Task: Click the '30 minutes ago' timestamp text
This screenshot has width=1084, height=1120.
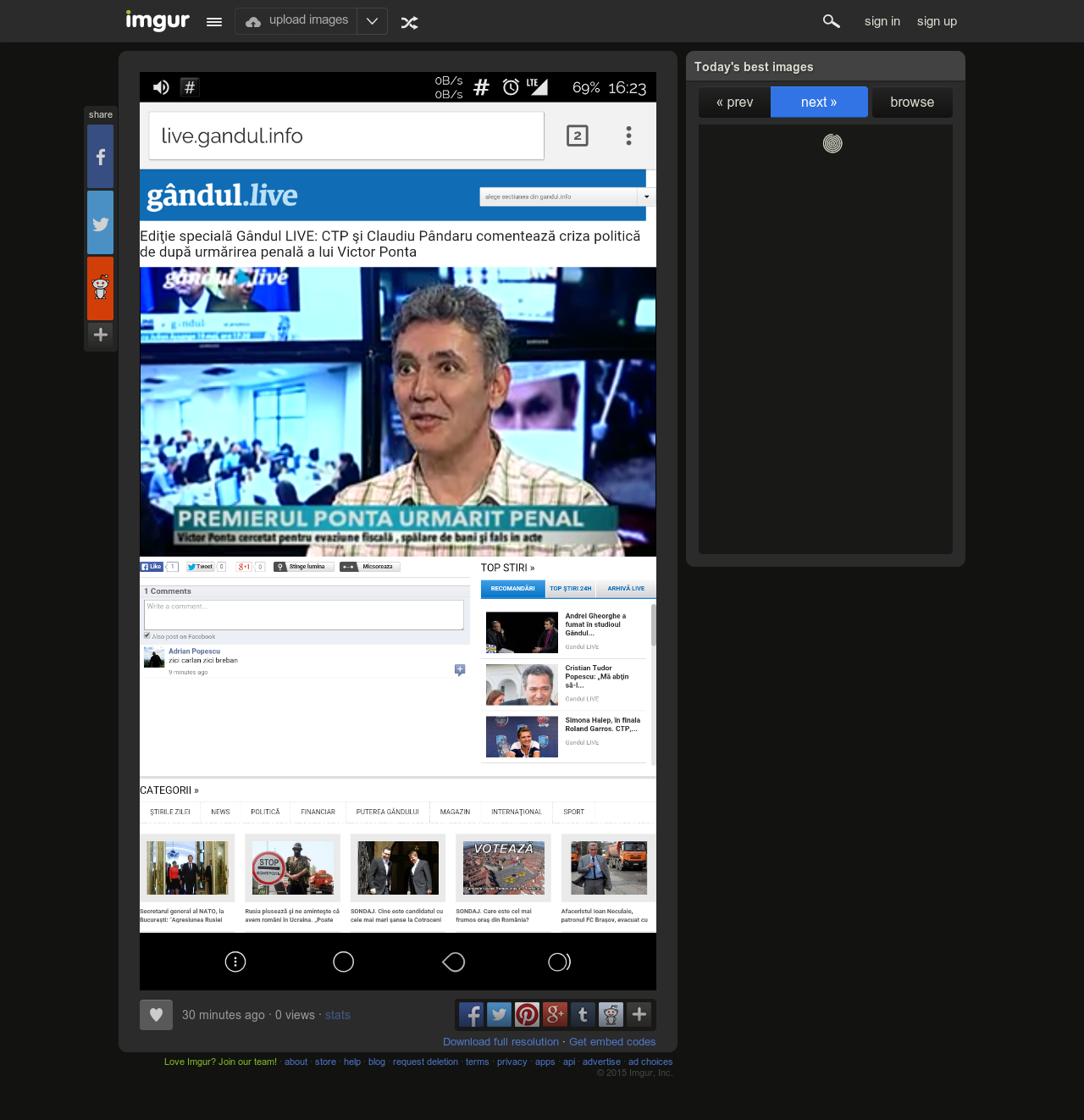Action: pos(224,1015)
